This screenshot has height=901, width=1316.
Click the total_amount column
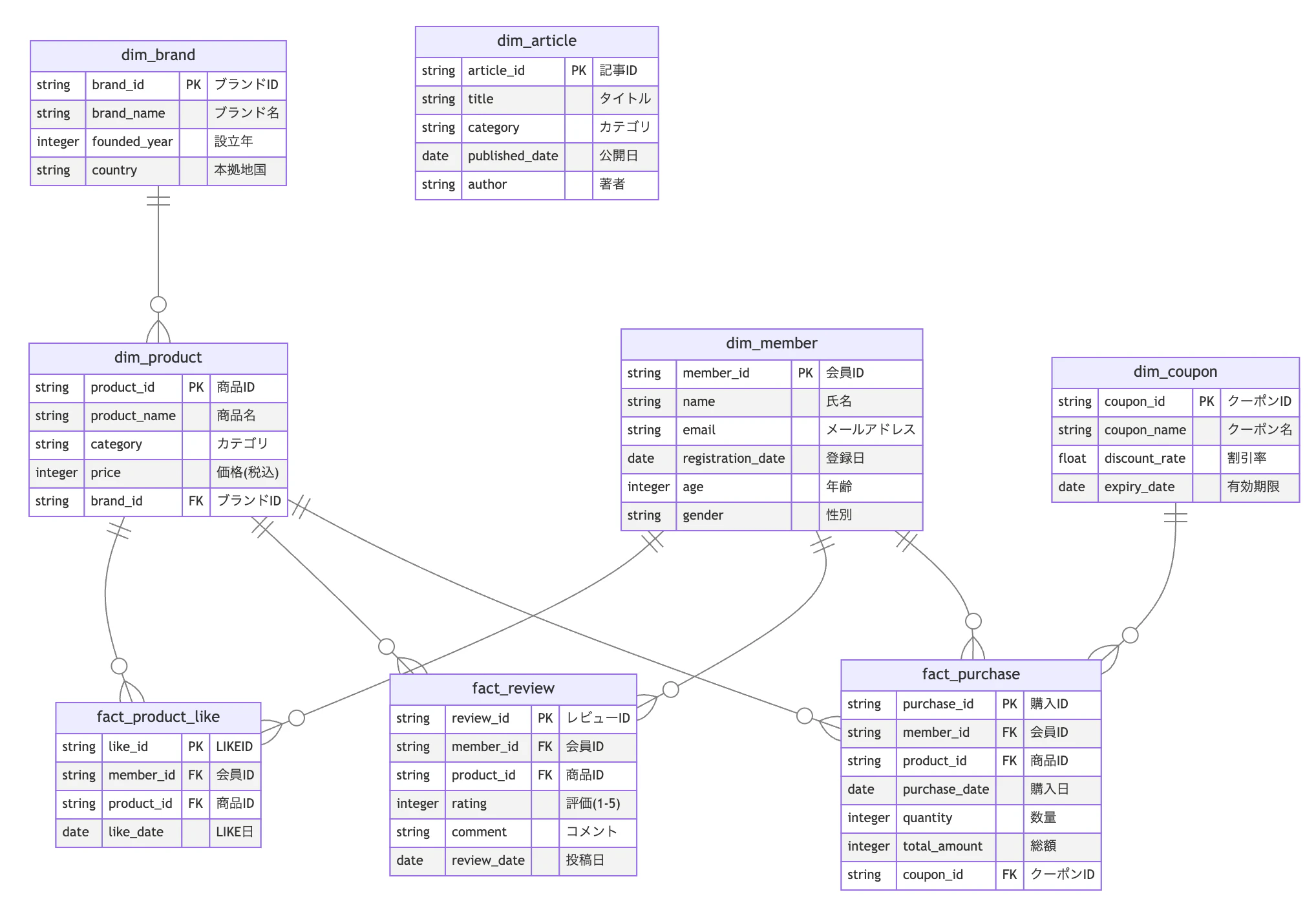tap(946, 846)
